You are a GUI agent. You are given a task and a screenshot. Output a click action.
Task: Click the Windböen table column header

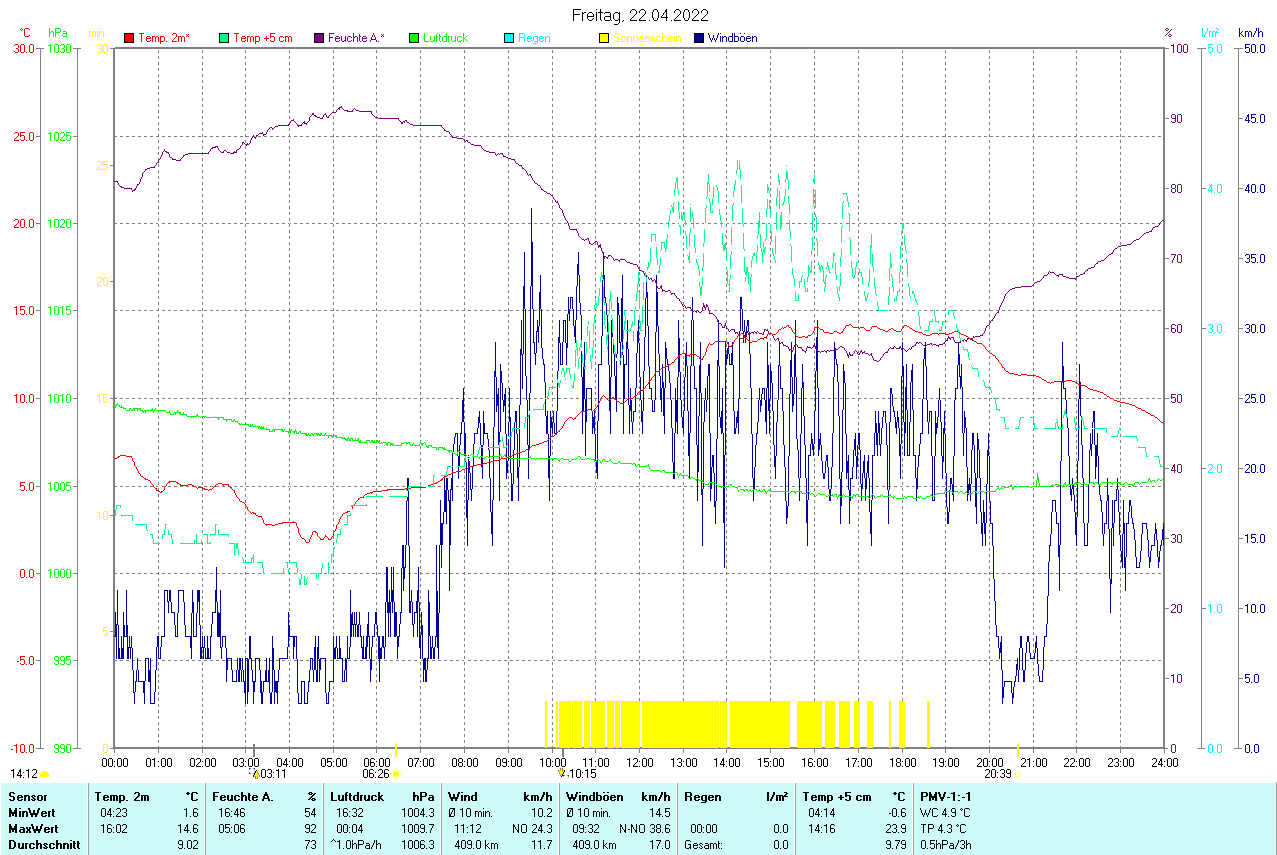click(595, 797)
